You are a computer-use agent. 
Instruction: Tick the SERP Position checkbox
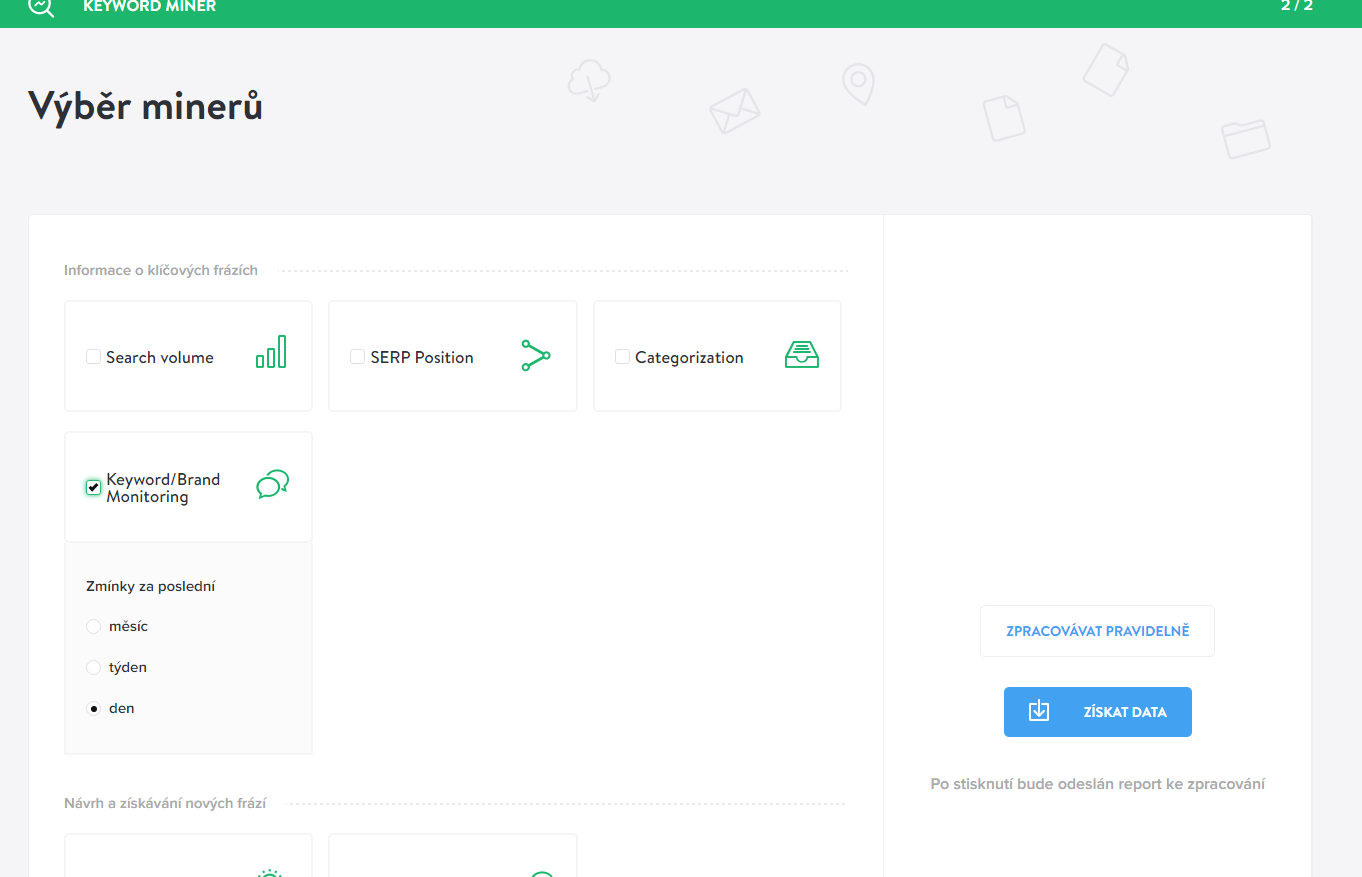coord(357,356)
